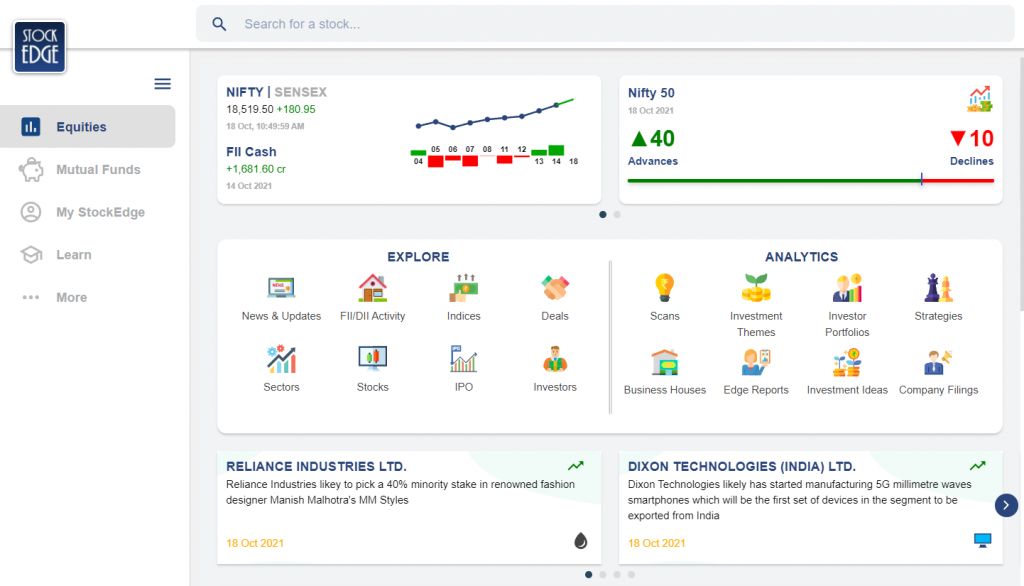The width and height of the screenshot is (1024, 586).
Task: Open the Indices icon
Action: tap(464, 287)
